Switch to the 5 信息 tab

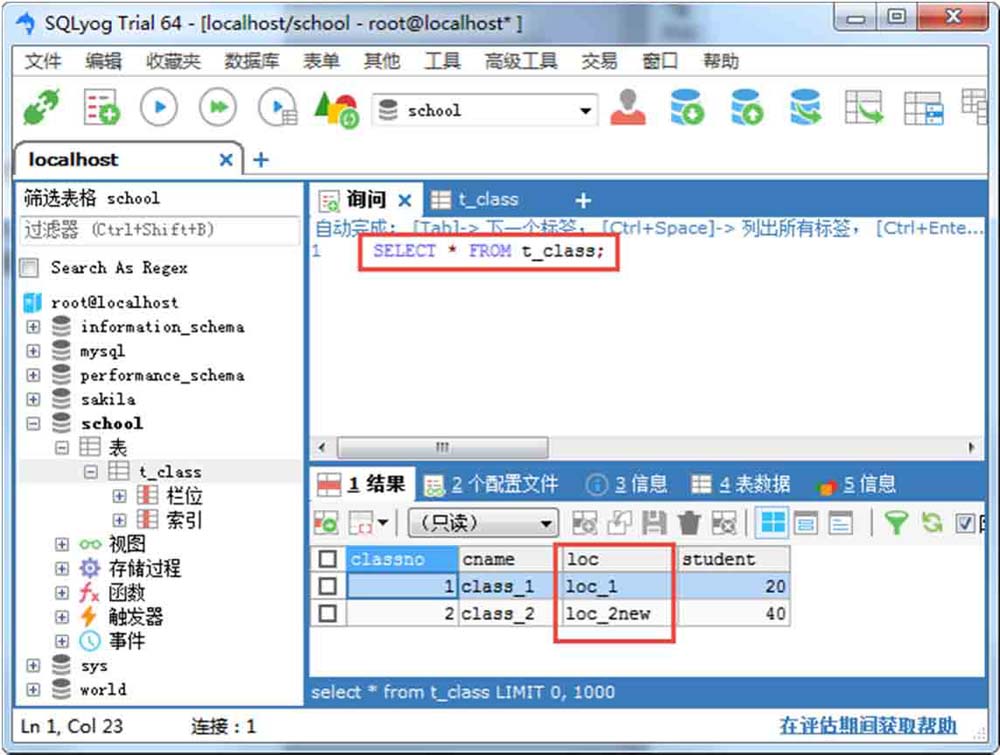(x=857, y=485)
